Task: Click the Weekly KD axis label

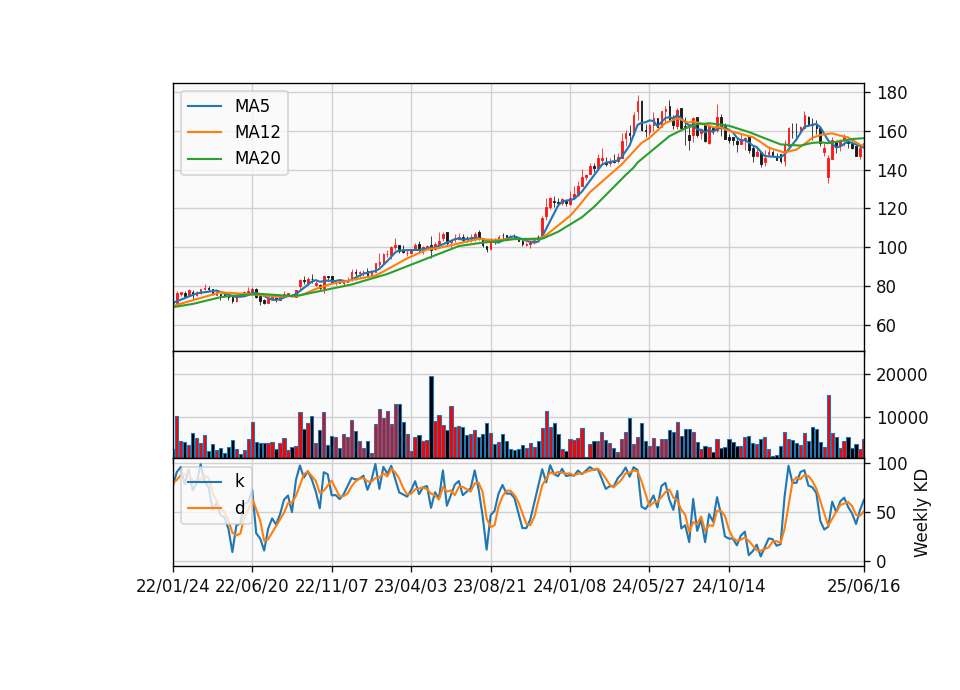Action: pos(920,514)
